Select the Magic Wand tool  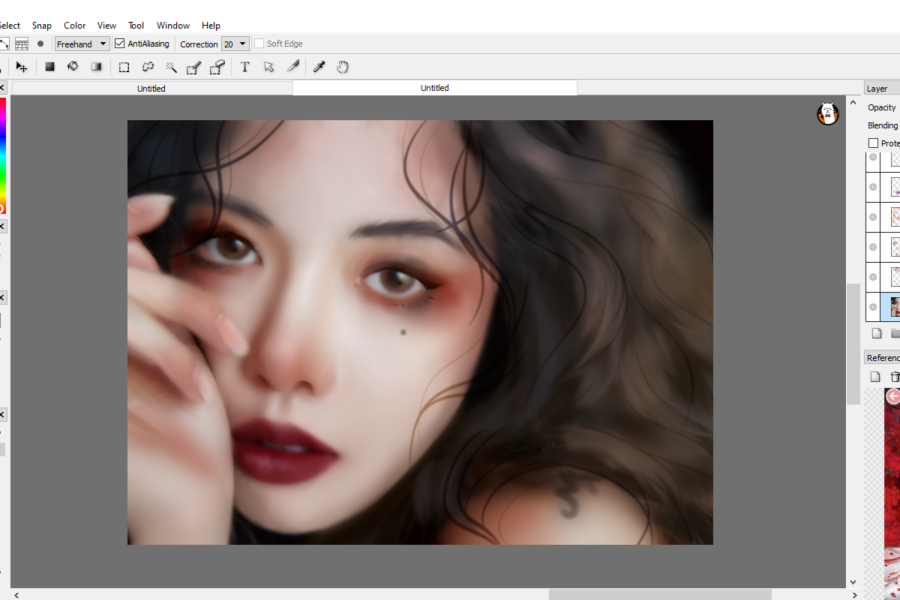[171, 67]
